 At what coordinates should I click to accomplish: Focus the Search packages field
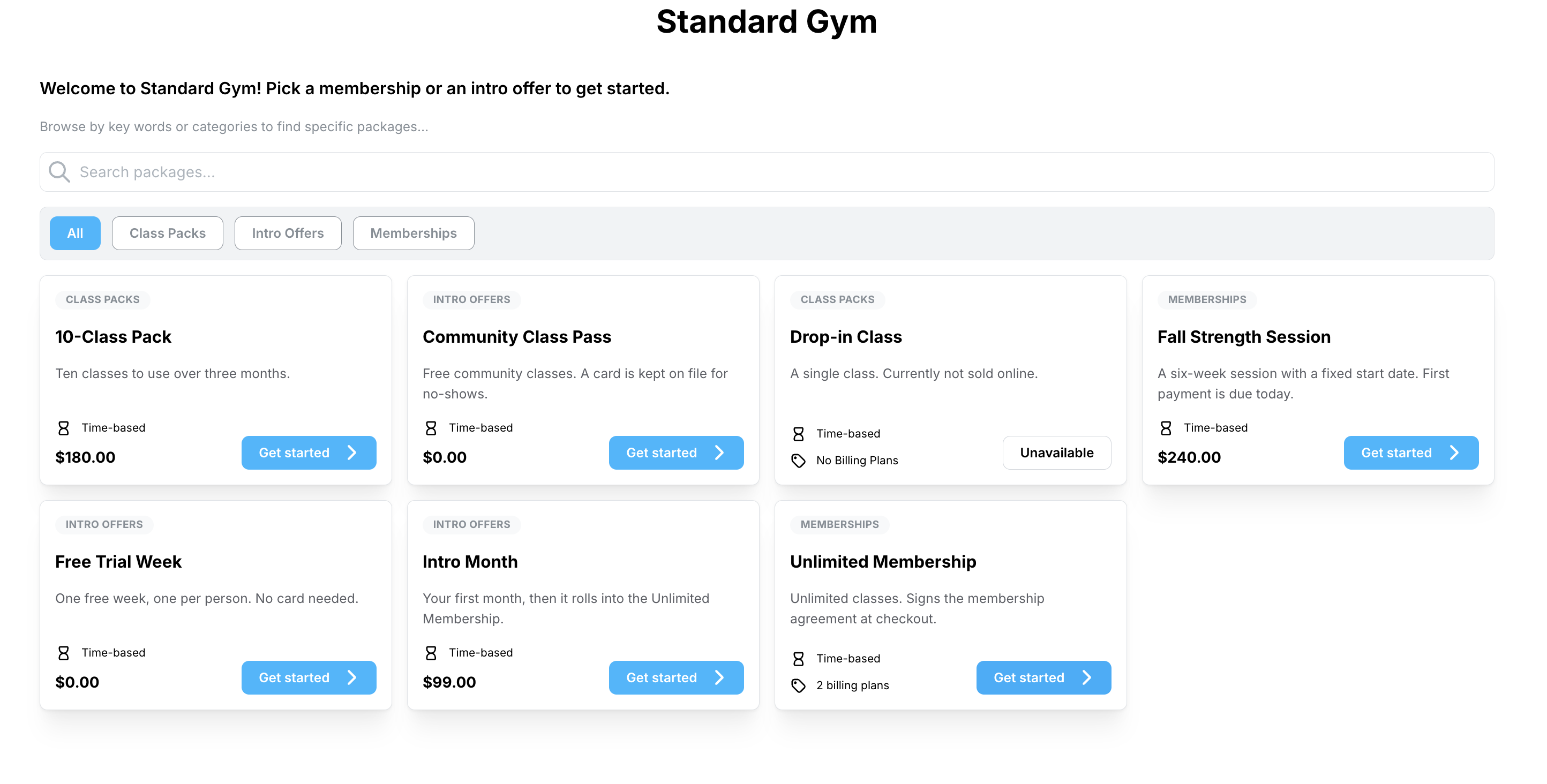767,172
